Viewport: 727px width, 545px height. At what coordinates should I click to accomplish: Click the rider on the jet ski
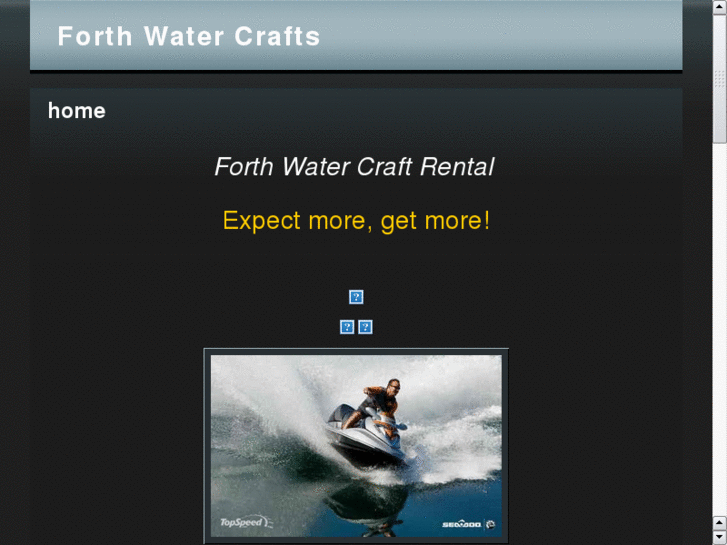click(378, 402)
